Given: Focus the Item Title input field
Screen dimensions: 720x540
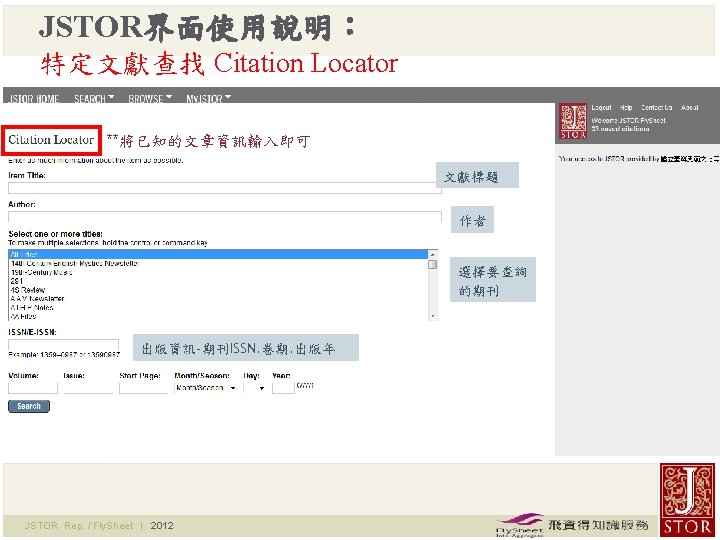Looking at the screenshot, I should click(x=225, y=188).
